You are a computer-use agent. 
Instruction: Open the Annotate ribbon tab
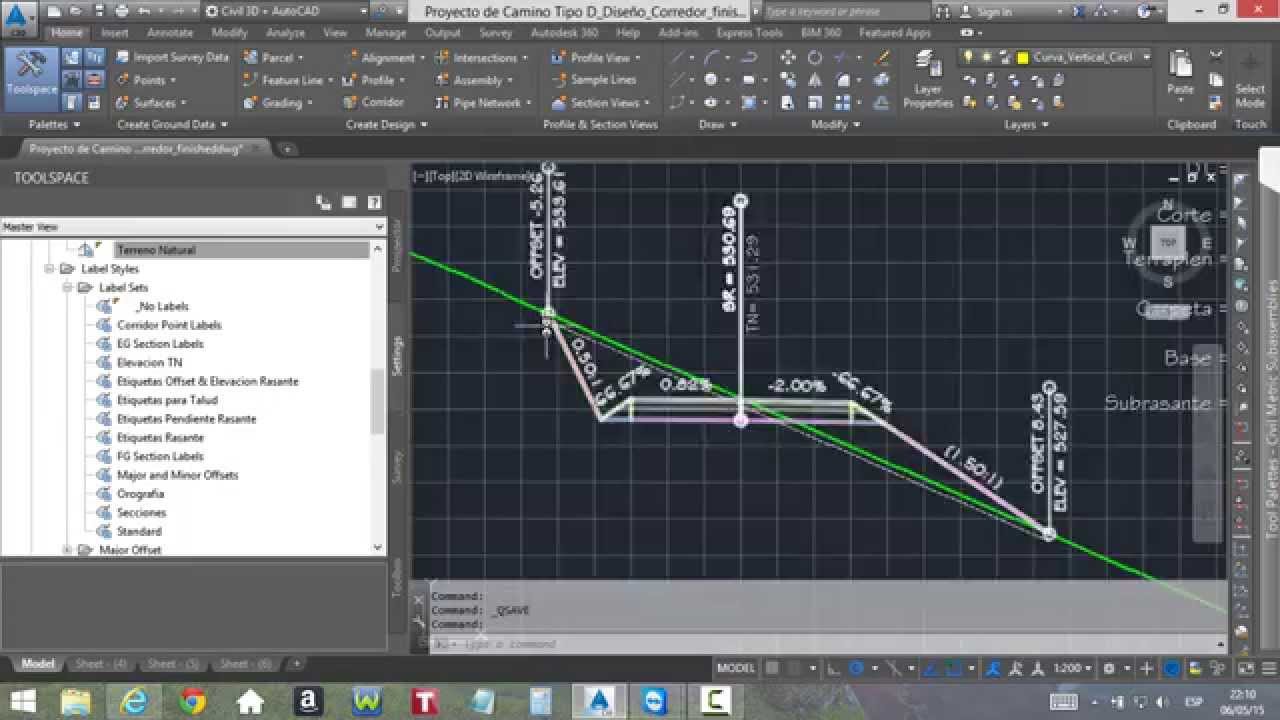(170, 32)
